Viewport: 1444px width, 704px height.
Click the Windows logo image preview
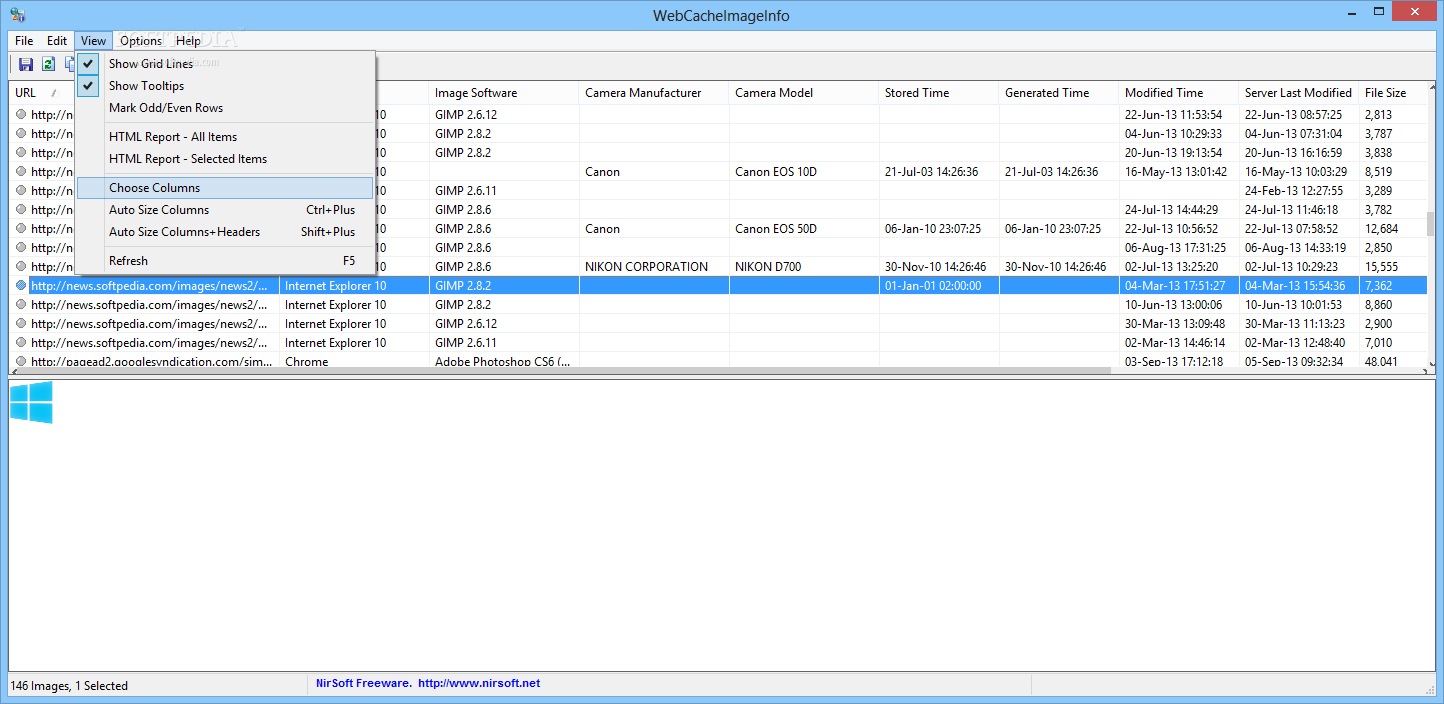[31, 402]
